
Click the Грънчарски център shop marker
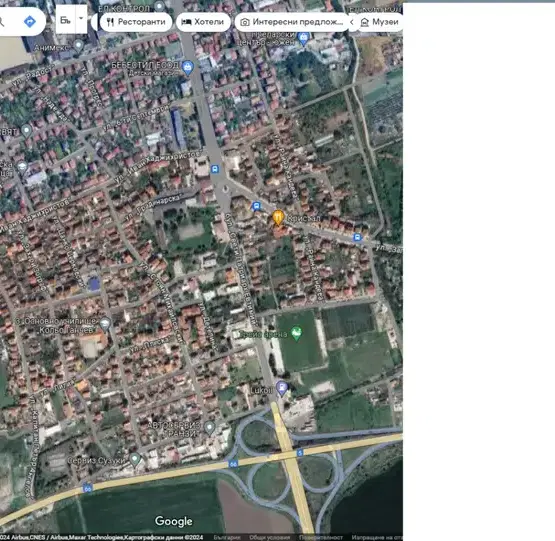tap(303, 38)
